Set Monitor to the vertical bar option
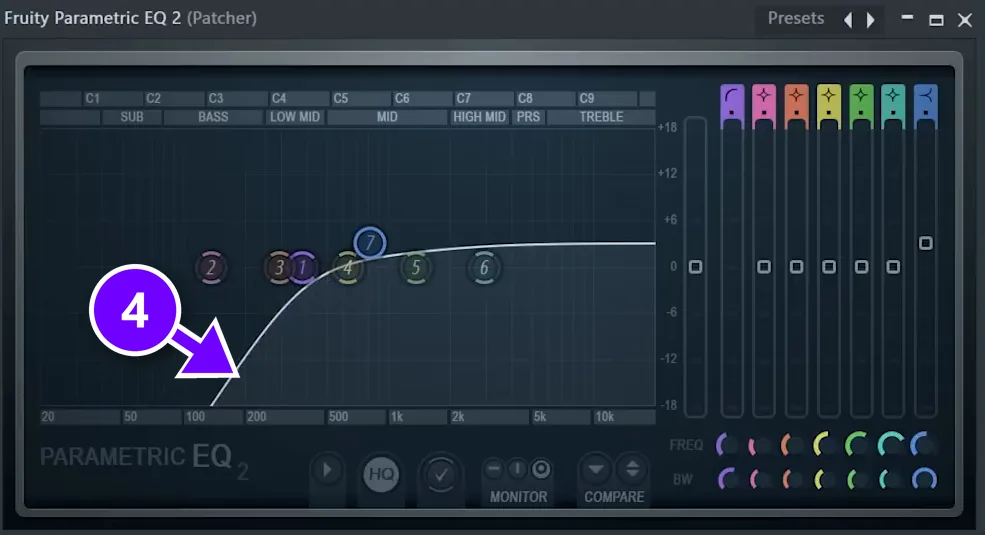The height and width of the screenshot is (535, 985). click(517, 469)
